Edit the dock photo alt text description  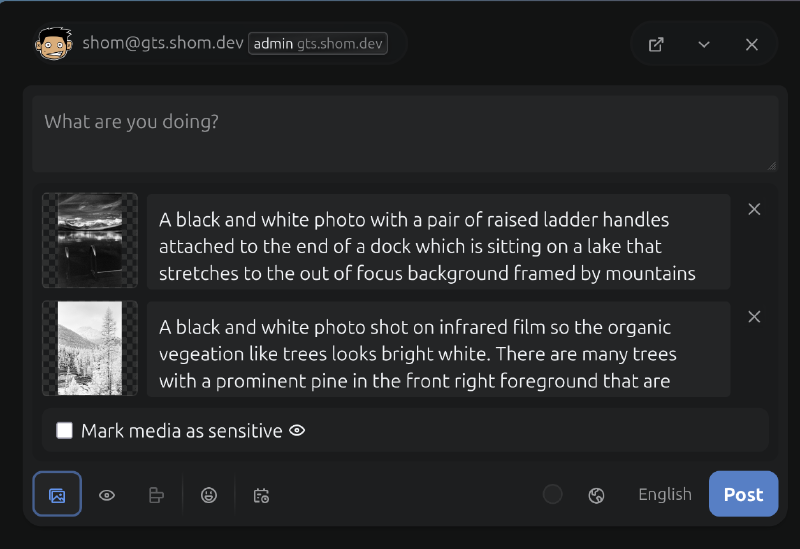click(438, 246)
